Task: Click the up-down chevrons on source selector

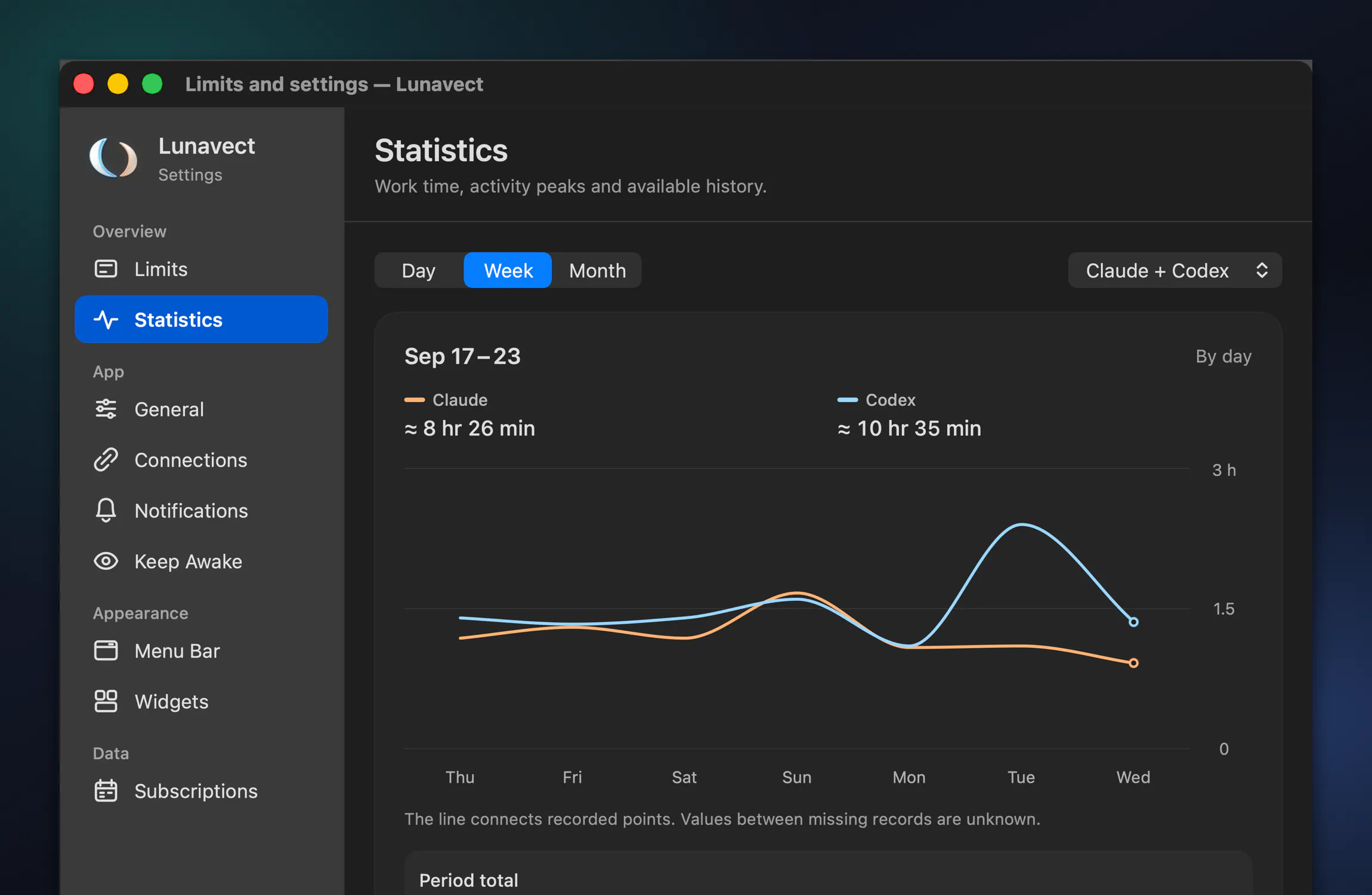Action: coord(1262,270)
